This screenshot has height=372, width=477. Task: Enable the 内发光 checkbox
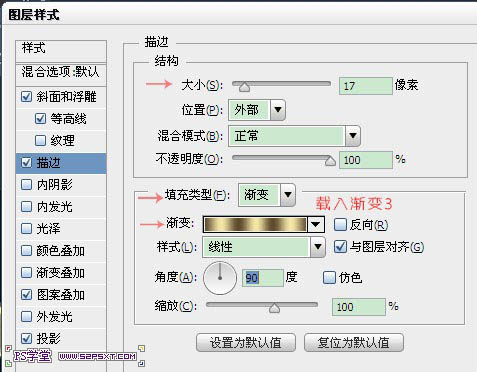pyautogui.click(x=26, y=206)
